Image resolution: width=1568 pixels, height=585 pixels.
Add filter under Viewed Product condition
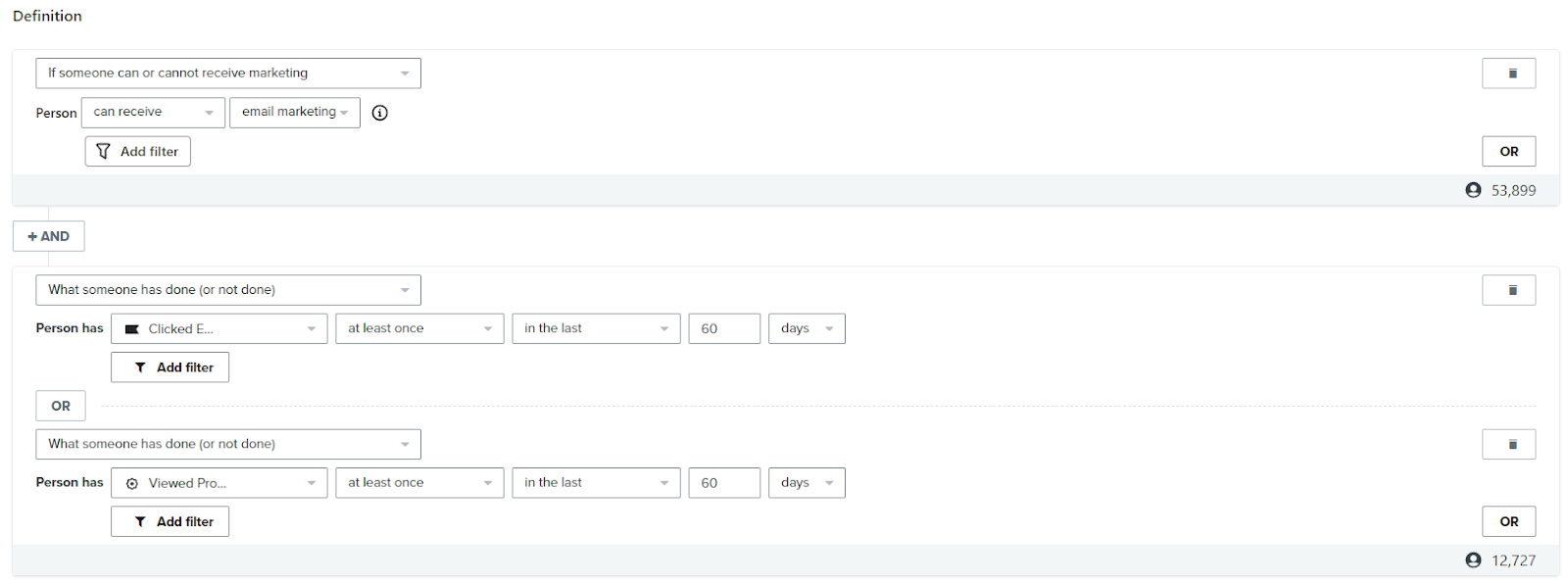click(x=170, y=522)
